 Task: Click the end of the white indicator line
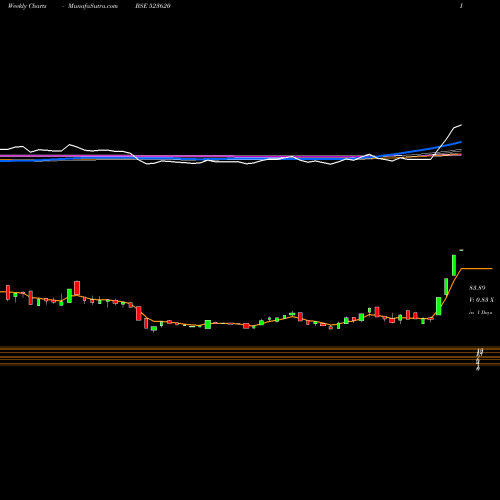[x=461, y=125]
